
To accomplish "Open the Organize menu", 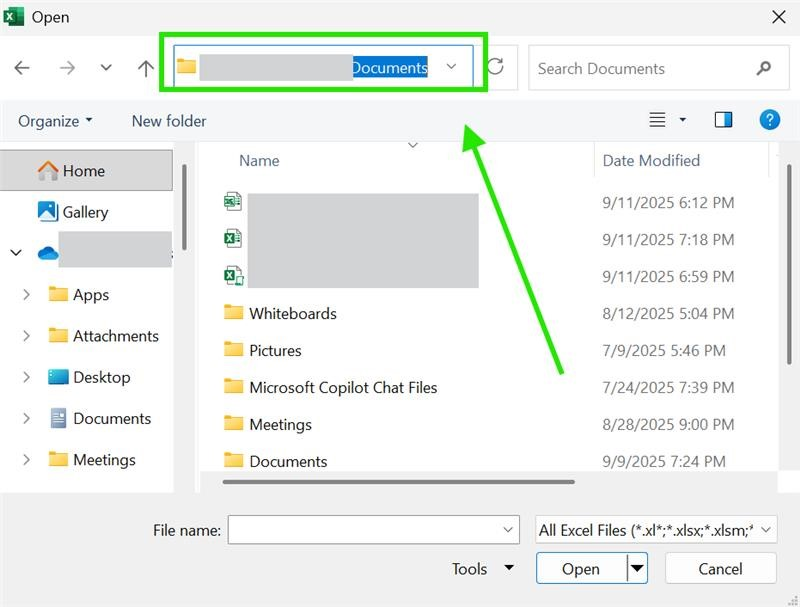I will [x=55, y=121].
